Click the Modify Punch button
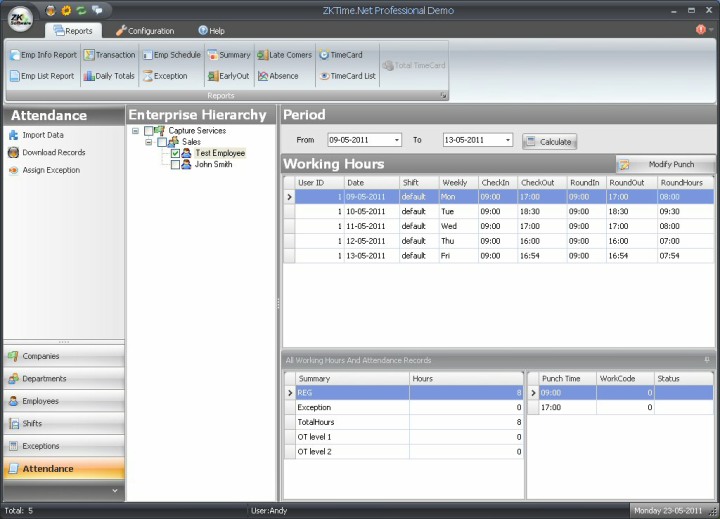This screenshot has height=519, width=720. click(x=665, y=164)
